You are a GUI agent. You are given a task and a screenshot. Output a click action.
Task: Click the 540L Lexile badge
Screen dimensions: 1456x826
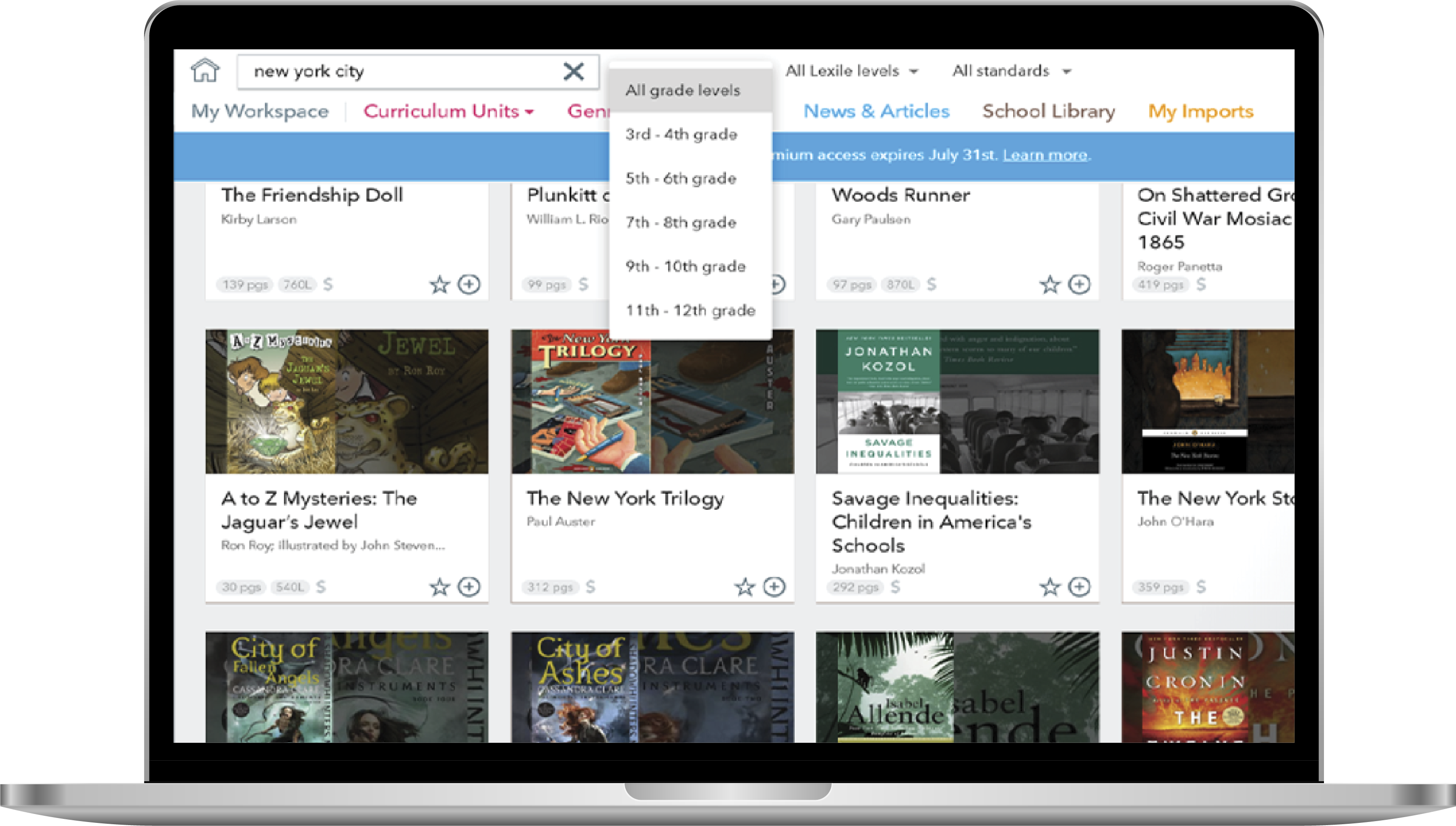(x=290, y=587)
